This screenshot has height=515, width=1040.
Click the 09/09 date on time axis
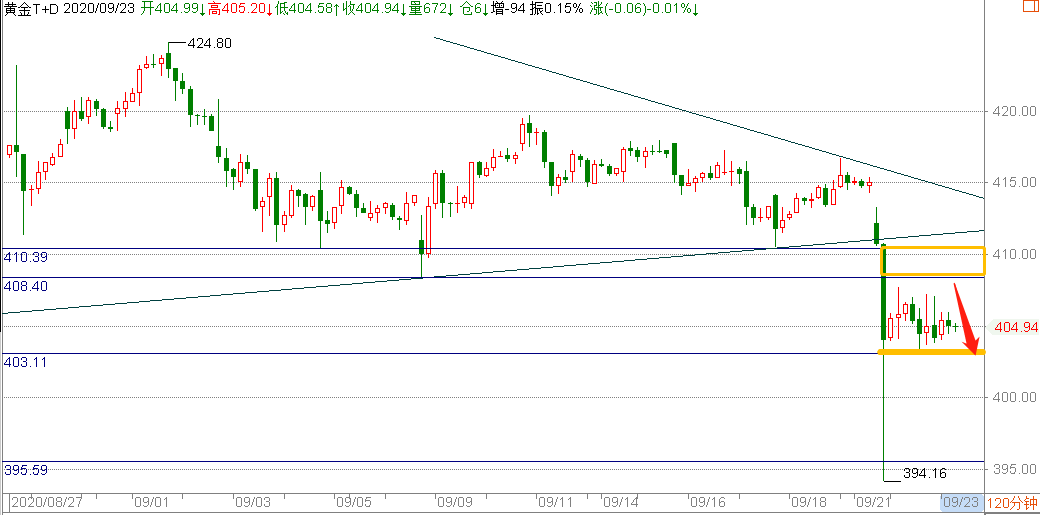(x=456, y=502)
